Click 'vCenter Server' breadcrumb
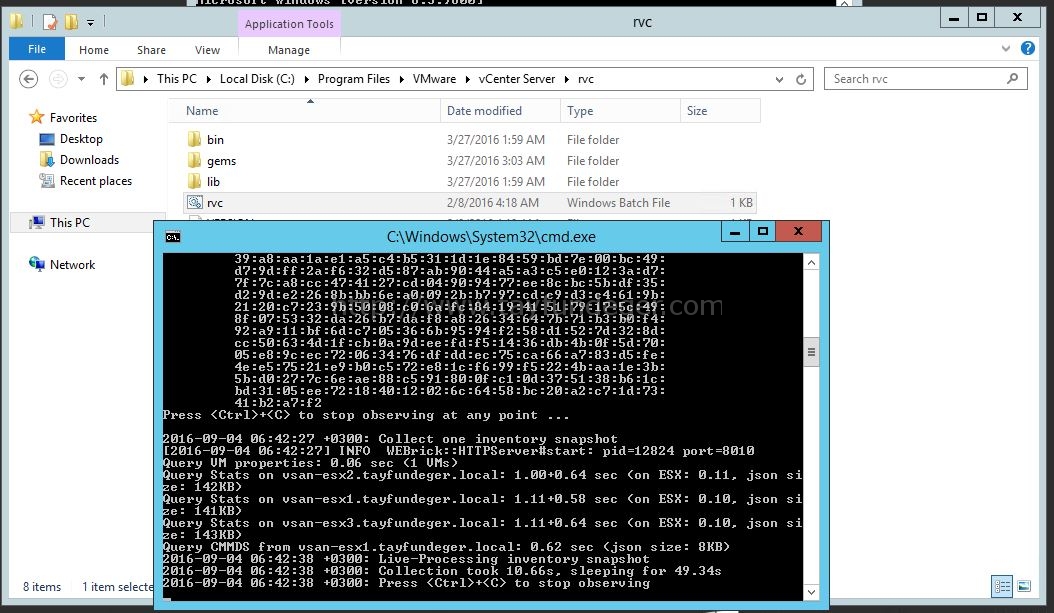This screenshot has height=613, width=1054. click(x=517, y=79)
